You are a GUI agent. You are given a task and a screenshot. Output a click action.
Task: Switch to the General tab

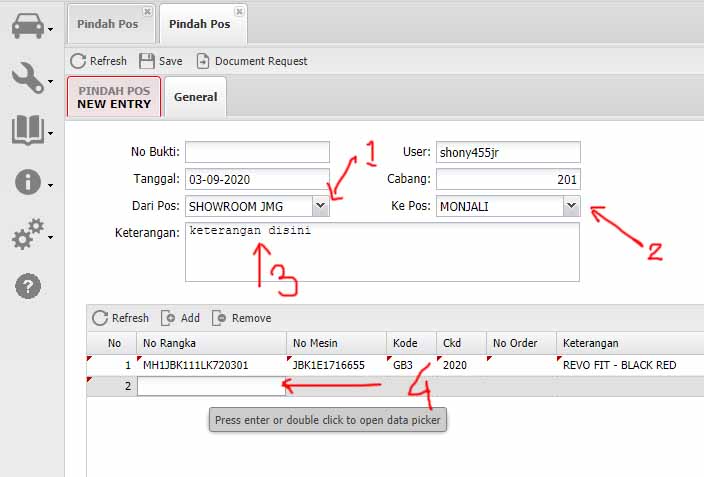click(x=195, y=97)
